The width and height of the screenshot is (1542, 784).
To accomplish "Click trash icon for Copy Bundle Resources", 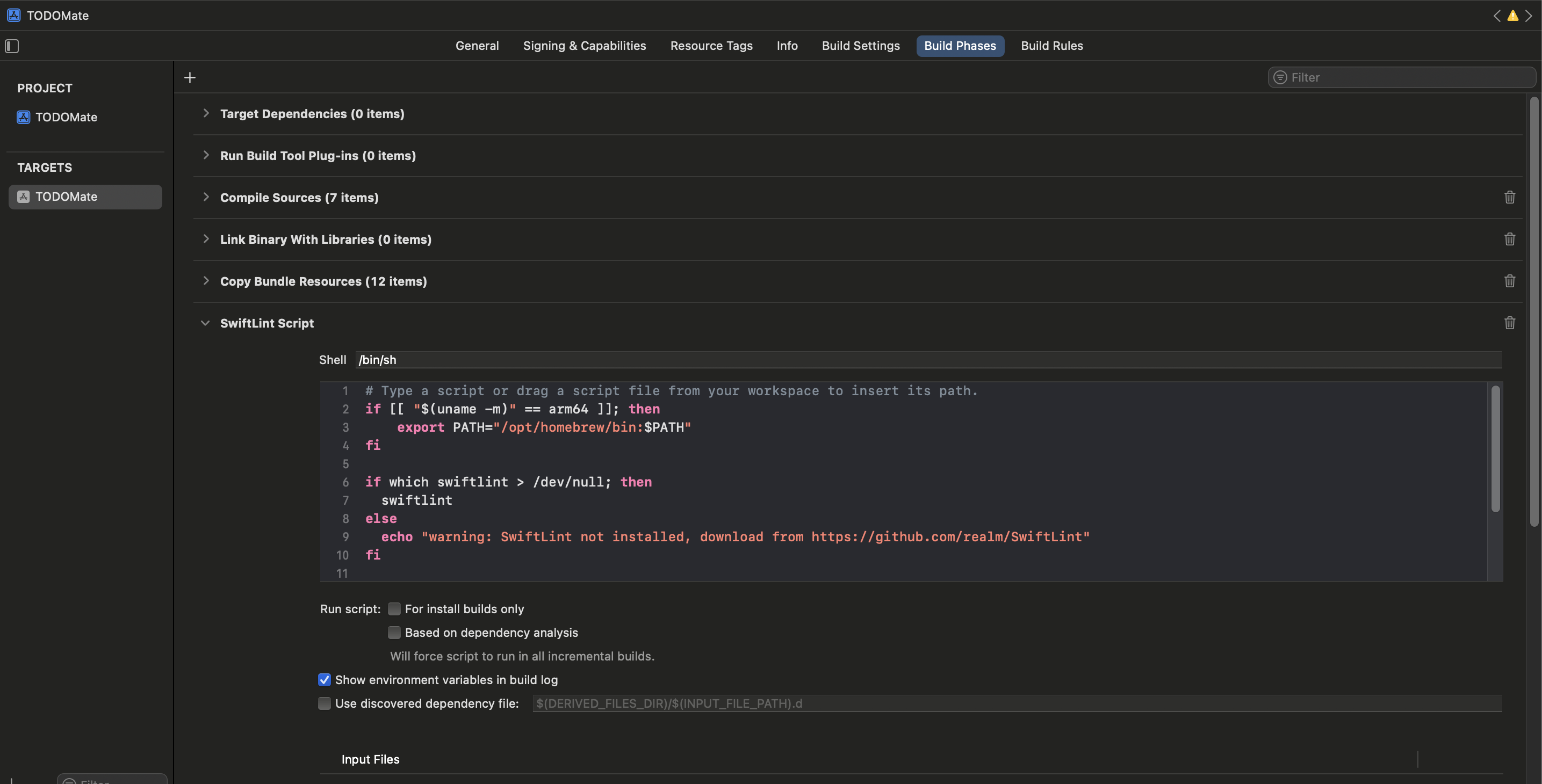I will coord(1509,281).
